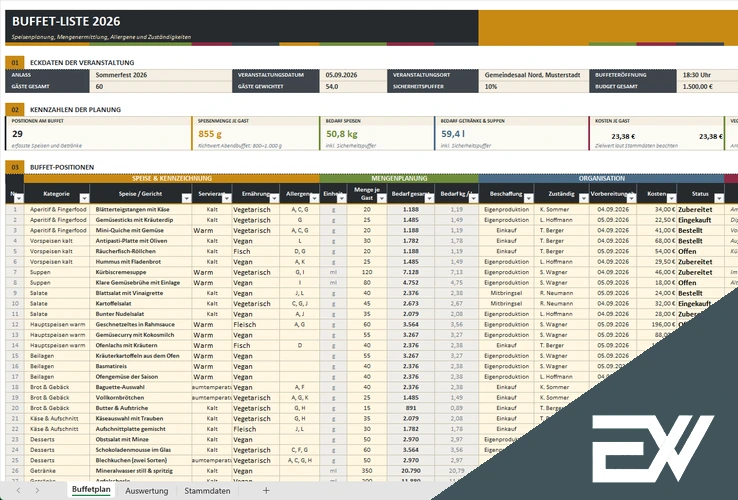The image size is (738, 500).
Task: Switch to the Auswertung sheet tab
Action: (x=146, y=491)
